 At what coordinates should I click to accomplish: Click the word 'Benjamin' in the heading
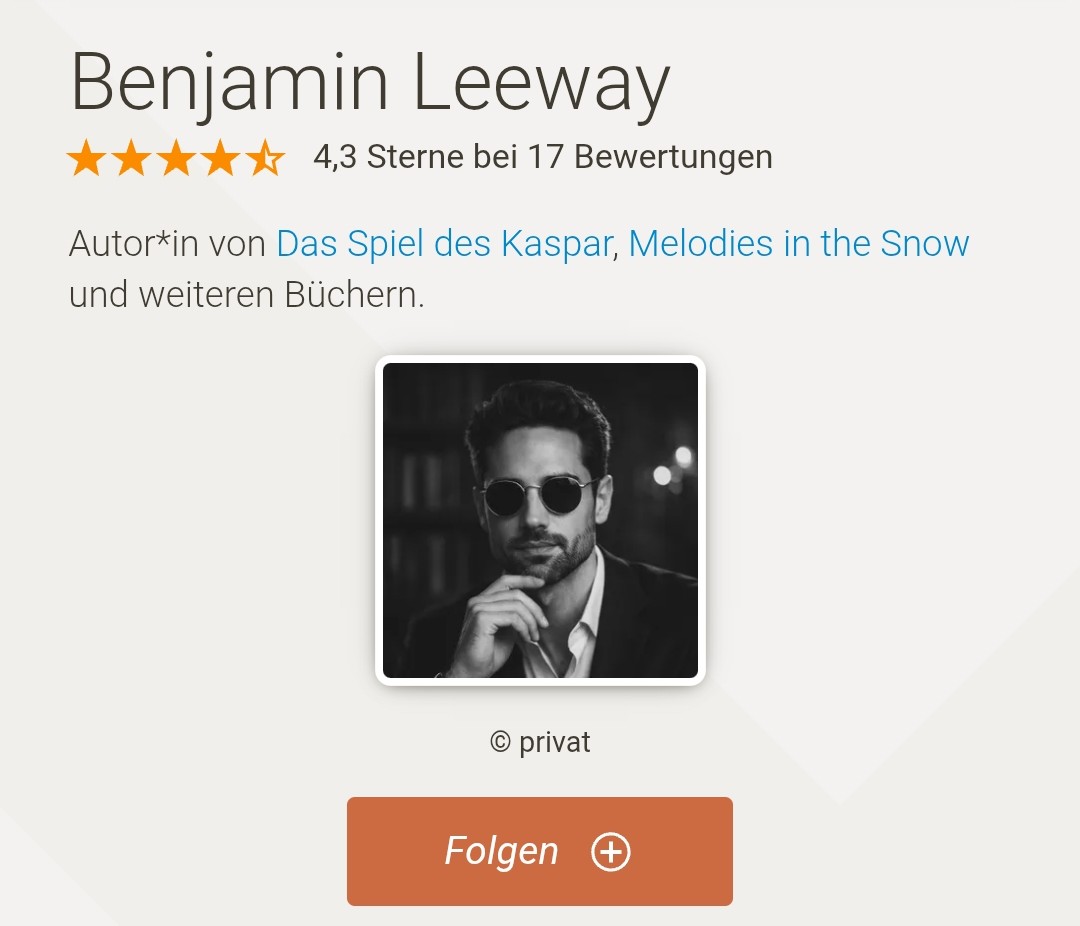[231, 83]
